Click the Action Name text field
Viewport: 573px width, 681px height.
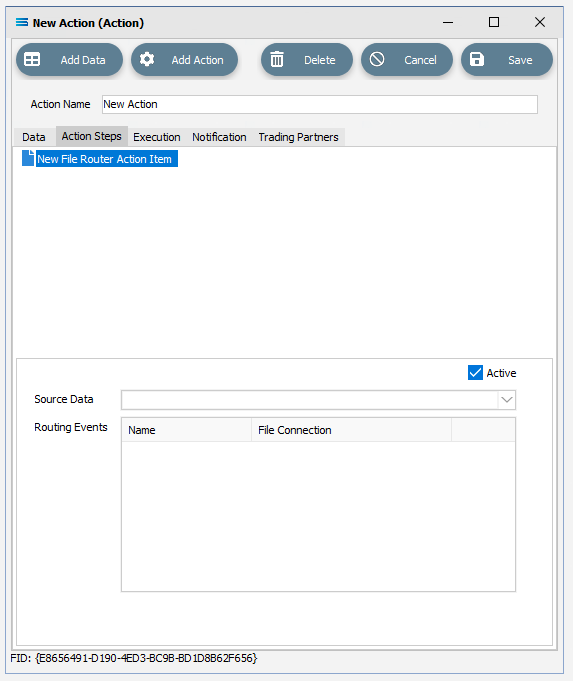[320, 105]
